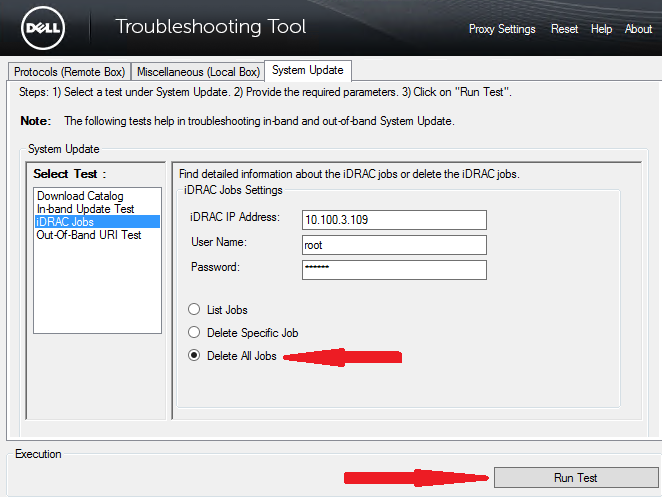
Task: Click the Reset link
Action: [x=564, y=29]
